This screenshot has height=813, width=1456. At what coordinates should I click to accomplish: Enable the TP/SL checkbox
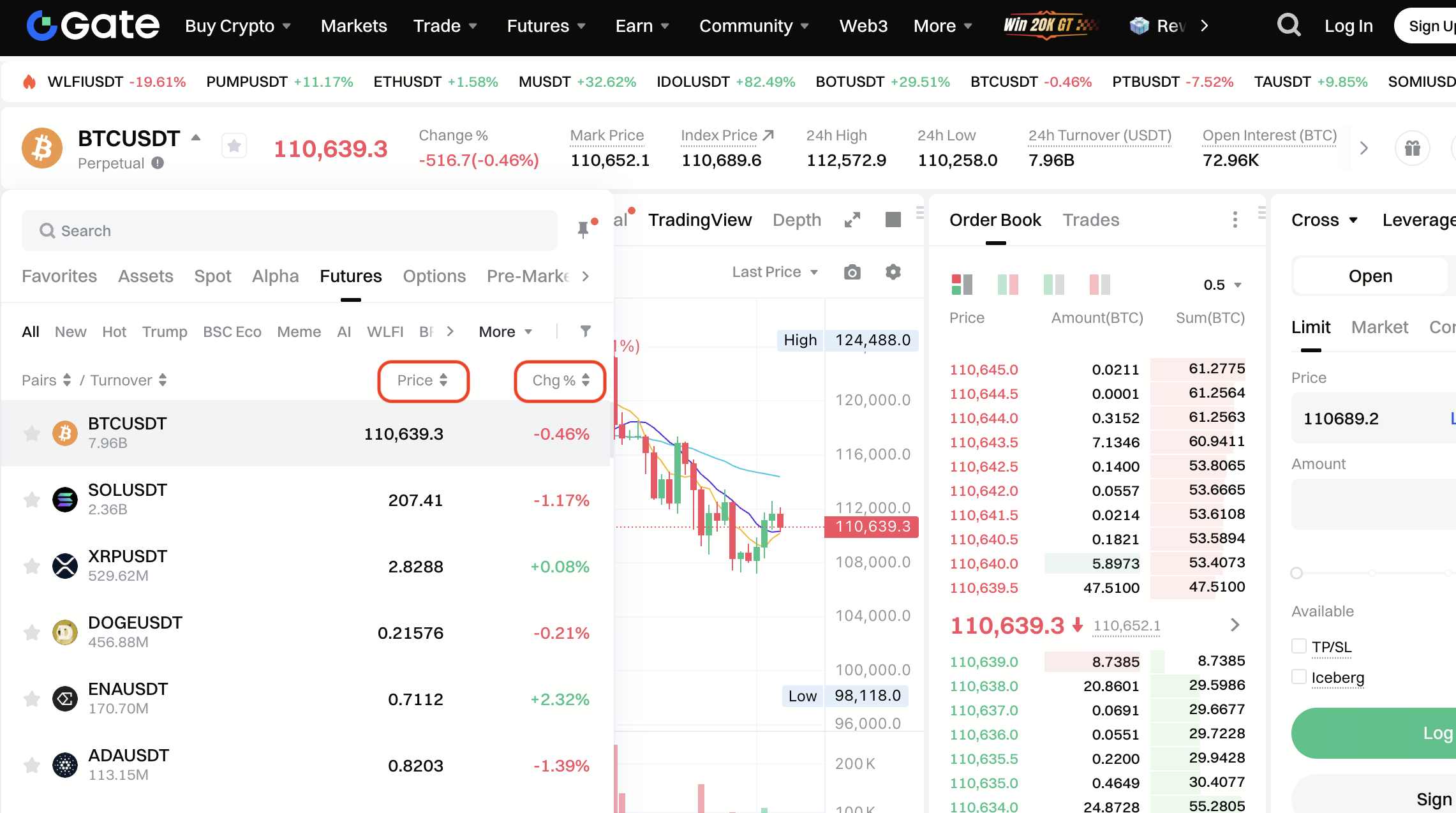point(1298,646)
